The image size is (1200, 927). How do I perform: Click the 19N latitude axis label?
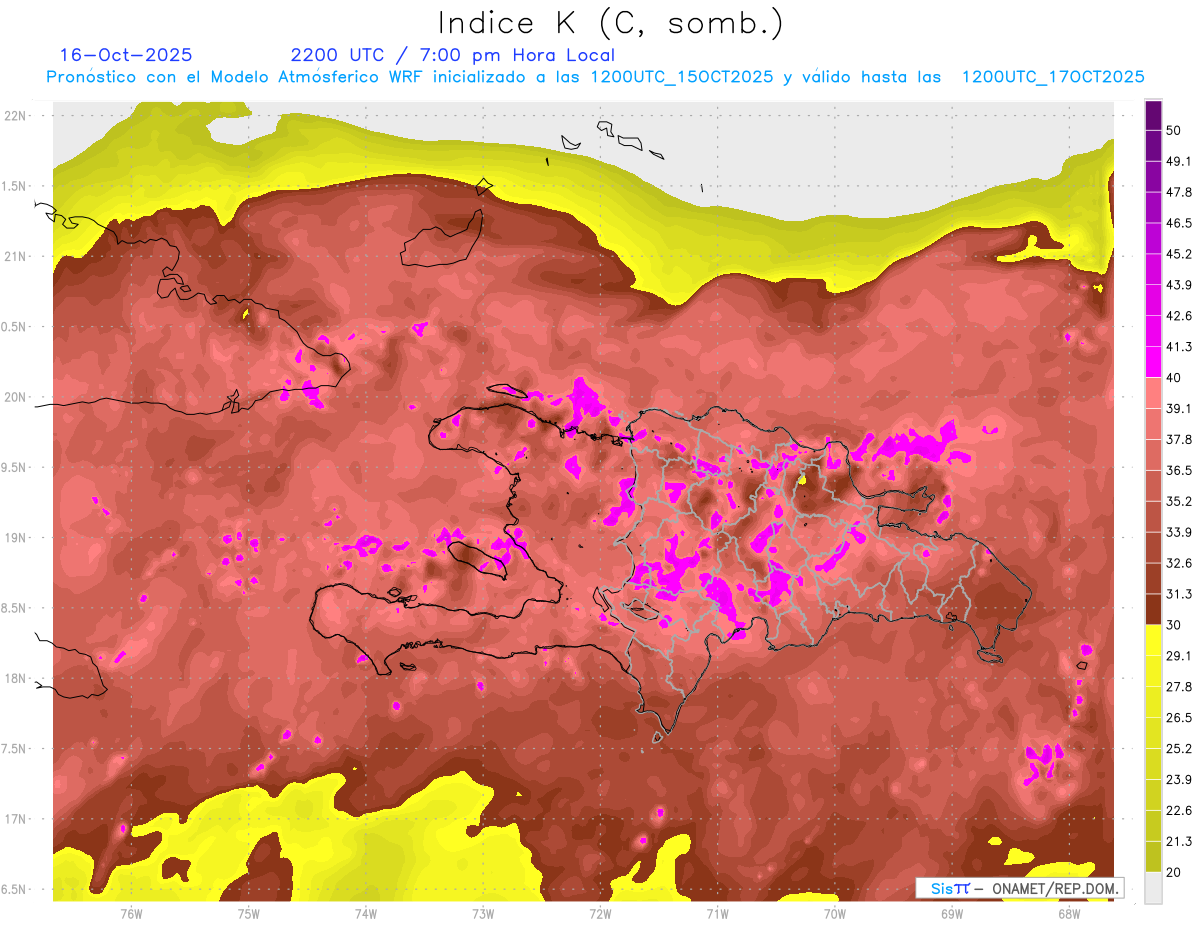(15, 538)
